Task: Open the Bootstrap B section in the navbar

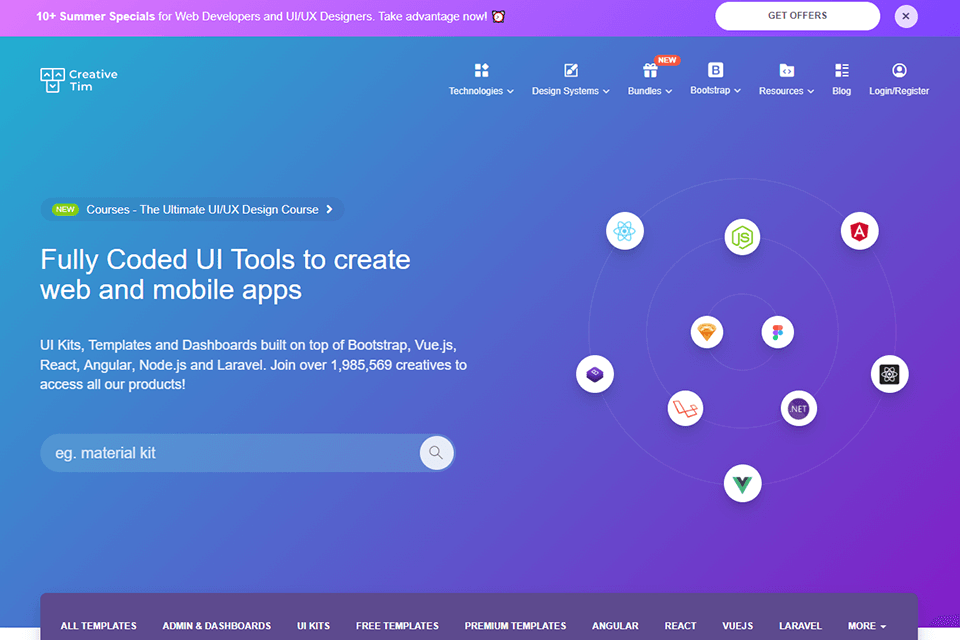Action: coord(715,78)
